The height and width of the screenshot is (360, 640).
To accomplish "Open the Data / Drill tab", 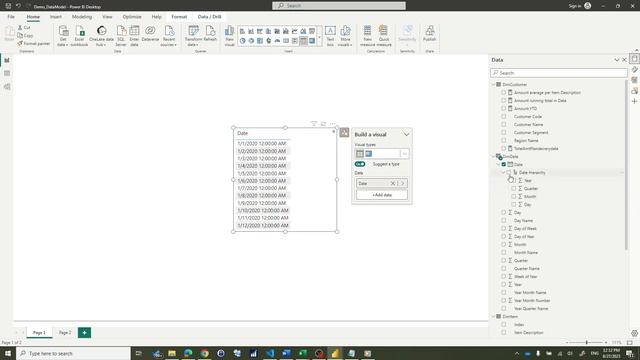I will coord(209,17).
